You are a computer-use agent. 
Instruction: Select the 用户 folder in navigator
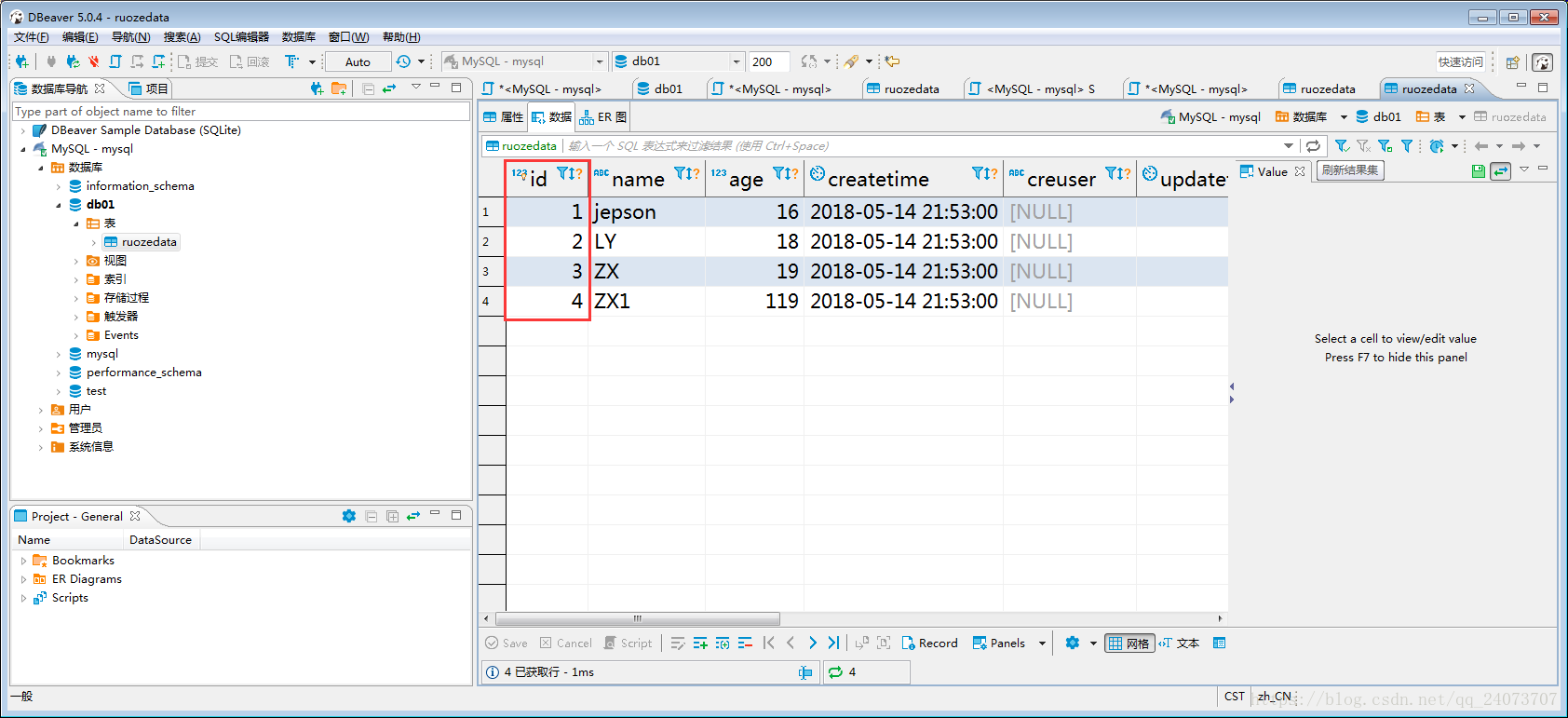click(x=72, y=410)
